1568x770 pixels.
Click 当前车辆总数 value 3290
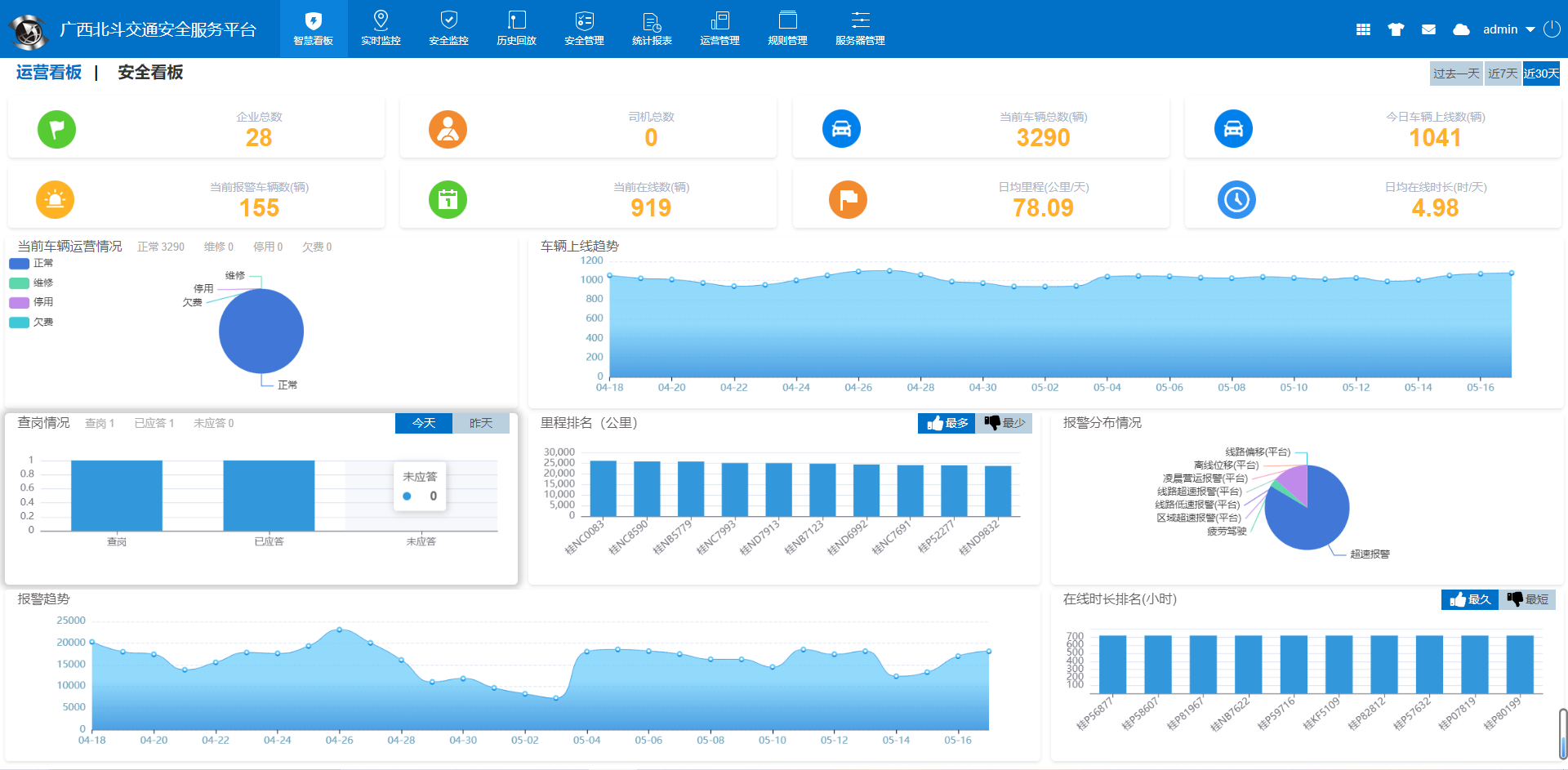tap(1044, 138)
